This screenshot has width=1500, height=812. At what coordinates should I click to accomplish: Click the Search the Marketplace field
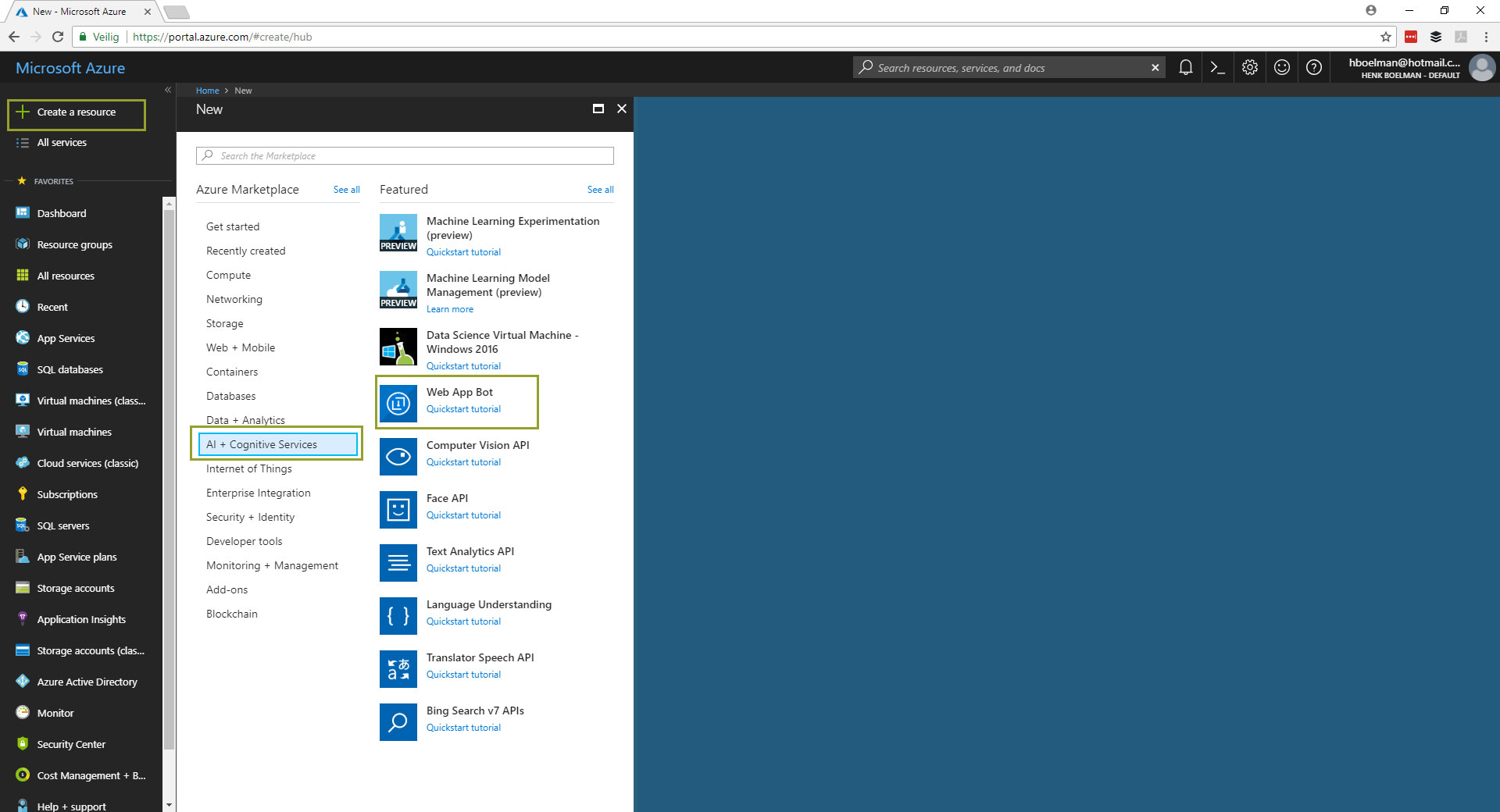pos(405,156)
